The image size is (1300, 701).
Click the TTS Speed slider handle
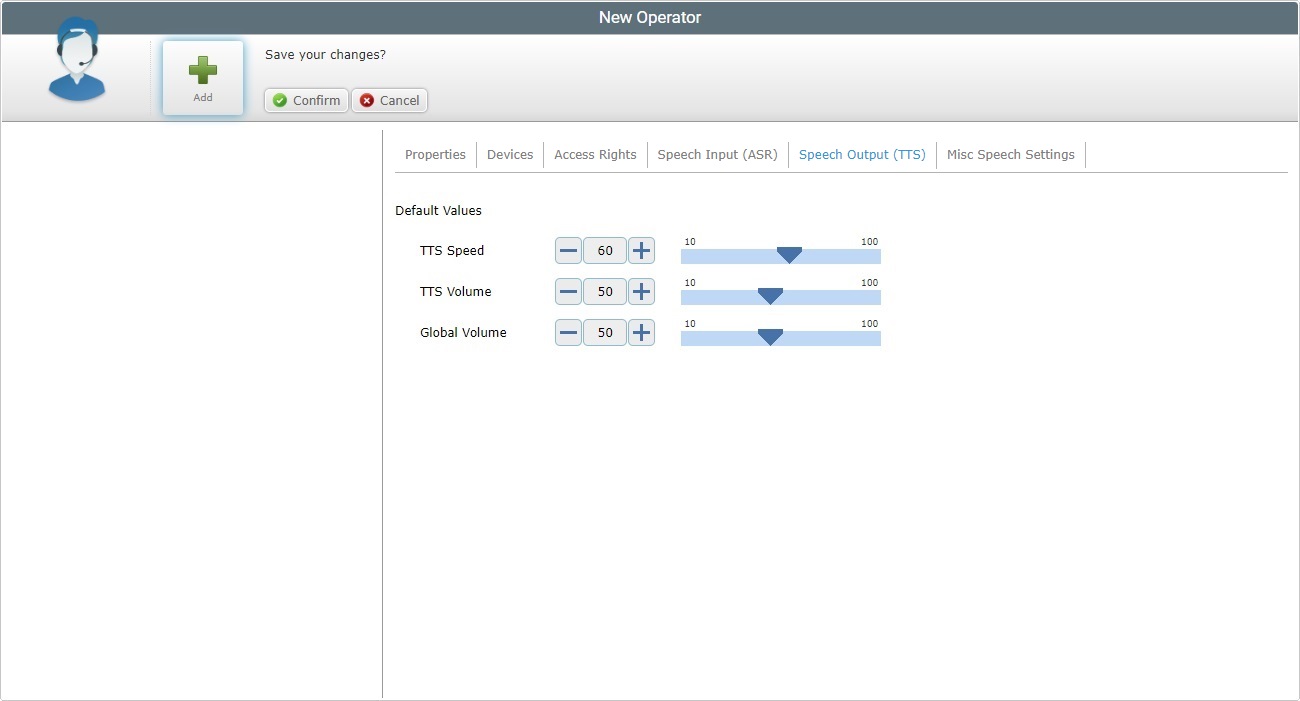789,255
